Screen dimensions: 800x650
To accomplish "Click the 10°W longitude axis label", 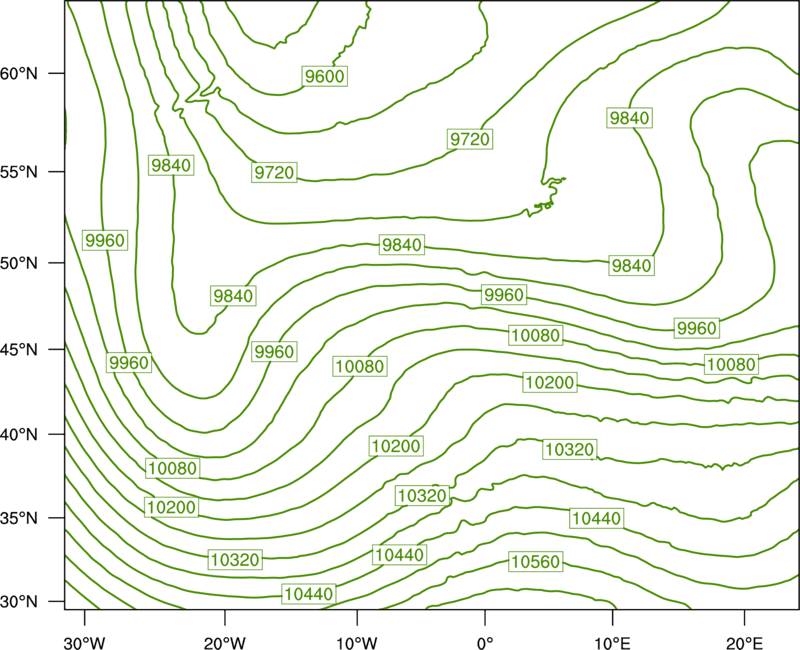I will (357, 643).
